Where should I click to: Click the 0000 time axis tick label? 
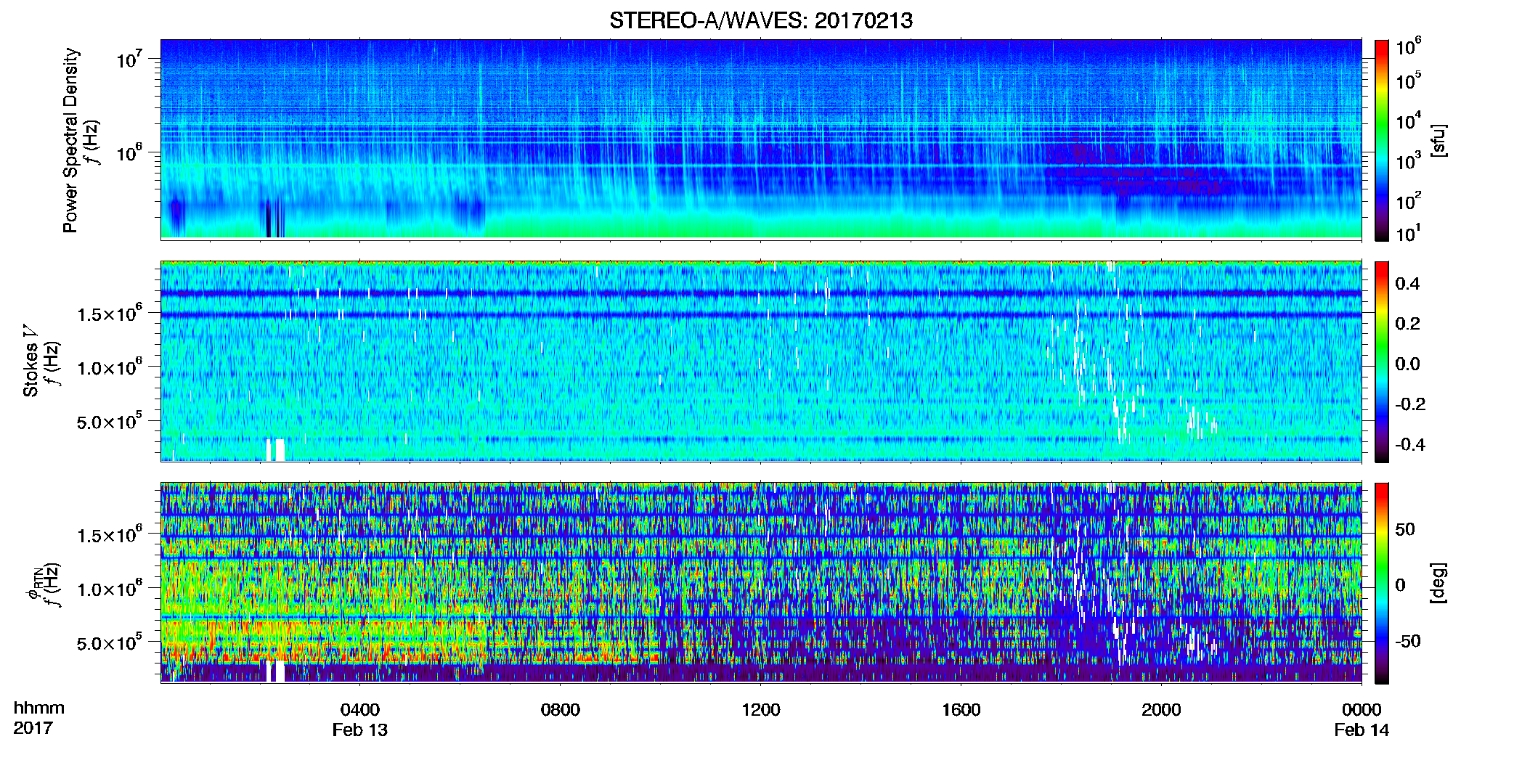(1362, 710)
